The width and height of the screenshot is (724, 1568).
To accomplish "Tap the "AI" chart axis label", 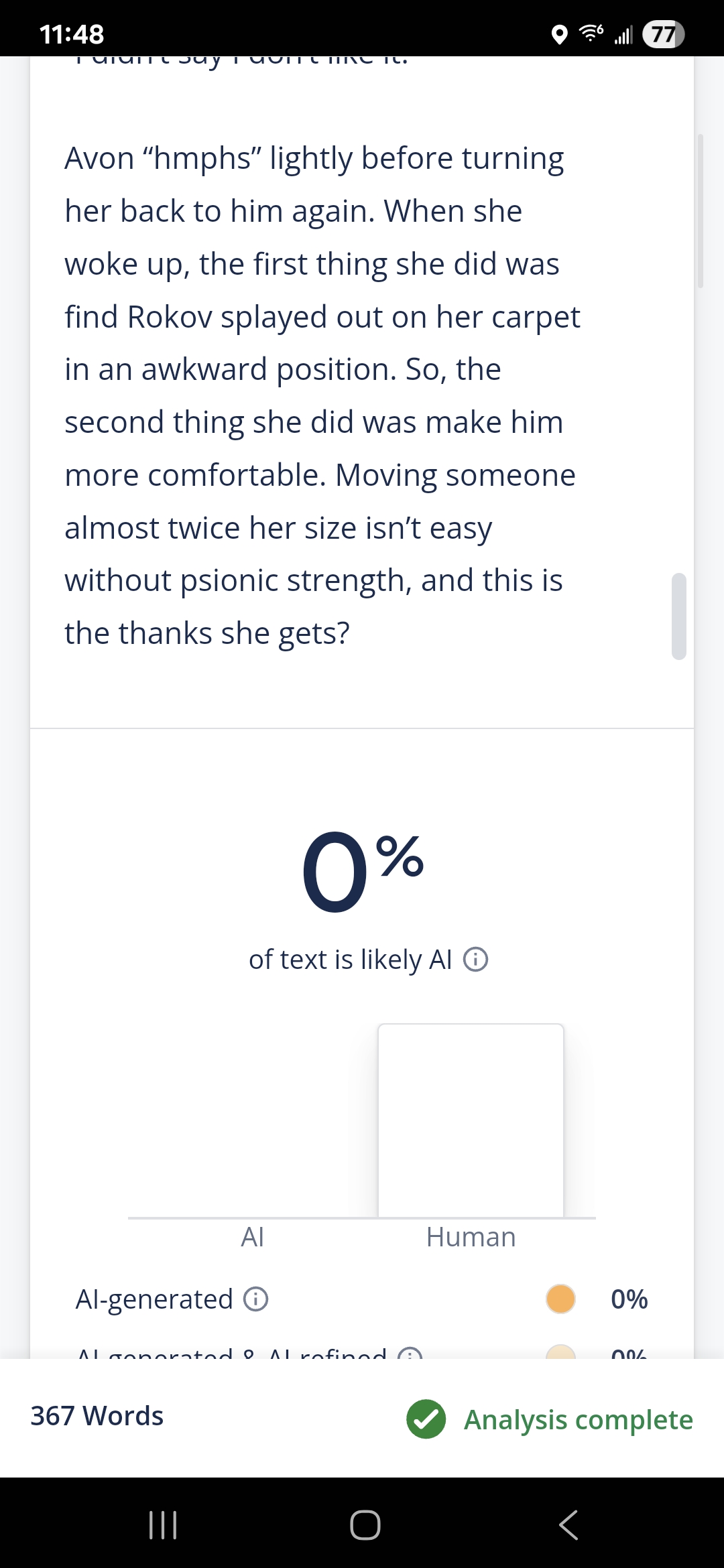I will pos(252,1237).
